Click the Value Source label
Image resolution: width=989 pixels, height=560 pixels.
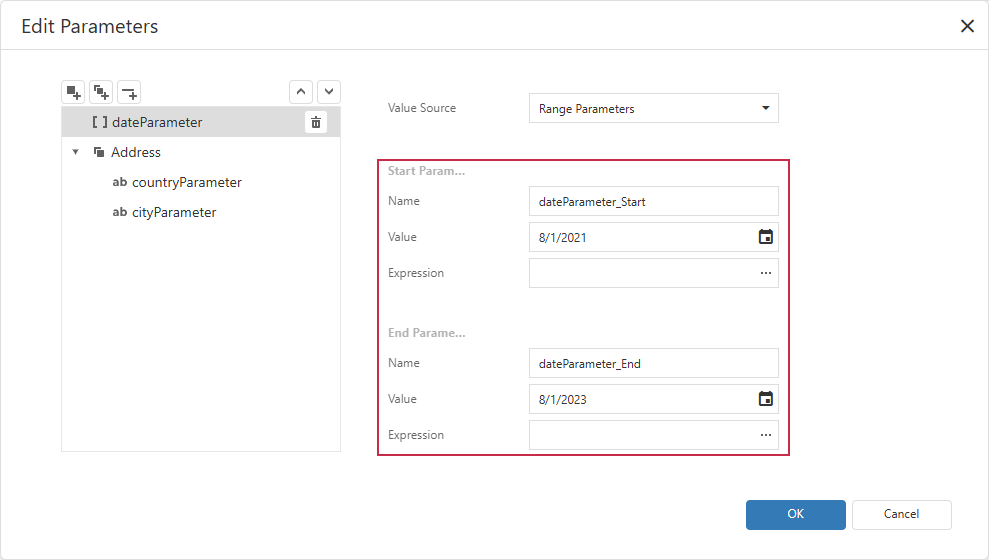tap(421, 108)
